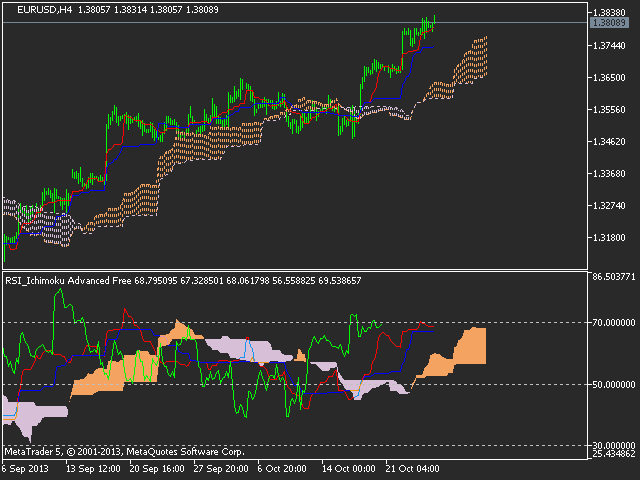The image size is (640, 480).
Task: Click the 14 Oct 00:00 time label
Action: coord(348,468)
